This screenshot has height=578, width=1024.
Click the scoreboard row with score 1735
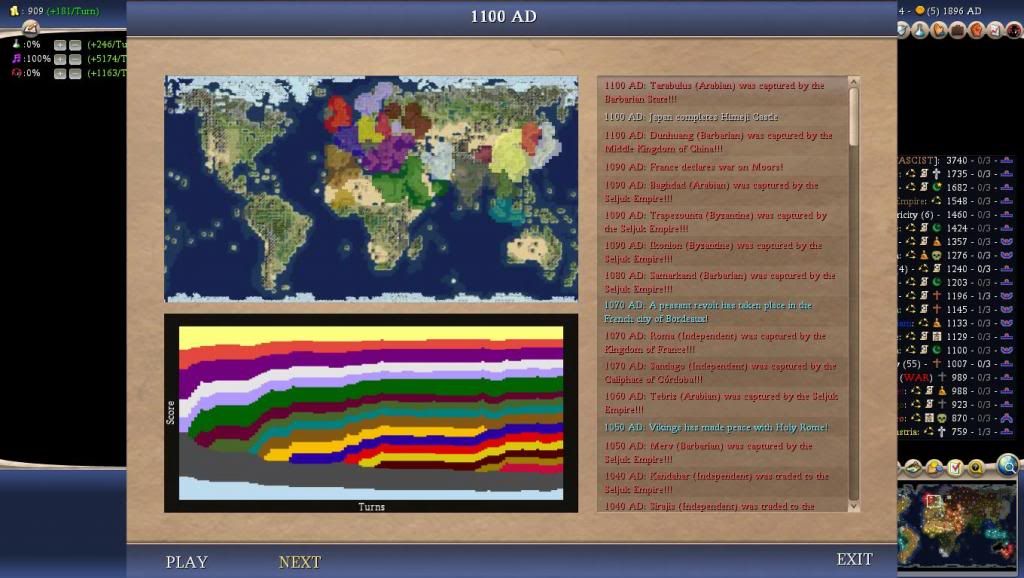click(955, 174)
